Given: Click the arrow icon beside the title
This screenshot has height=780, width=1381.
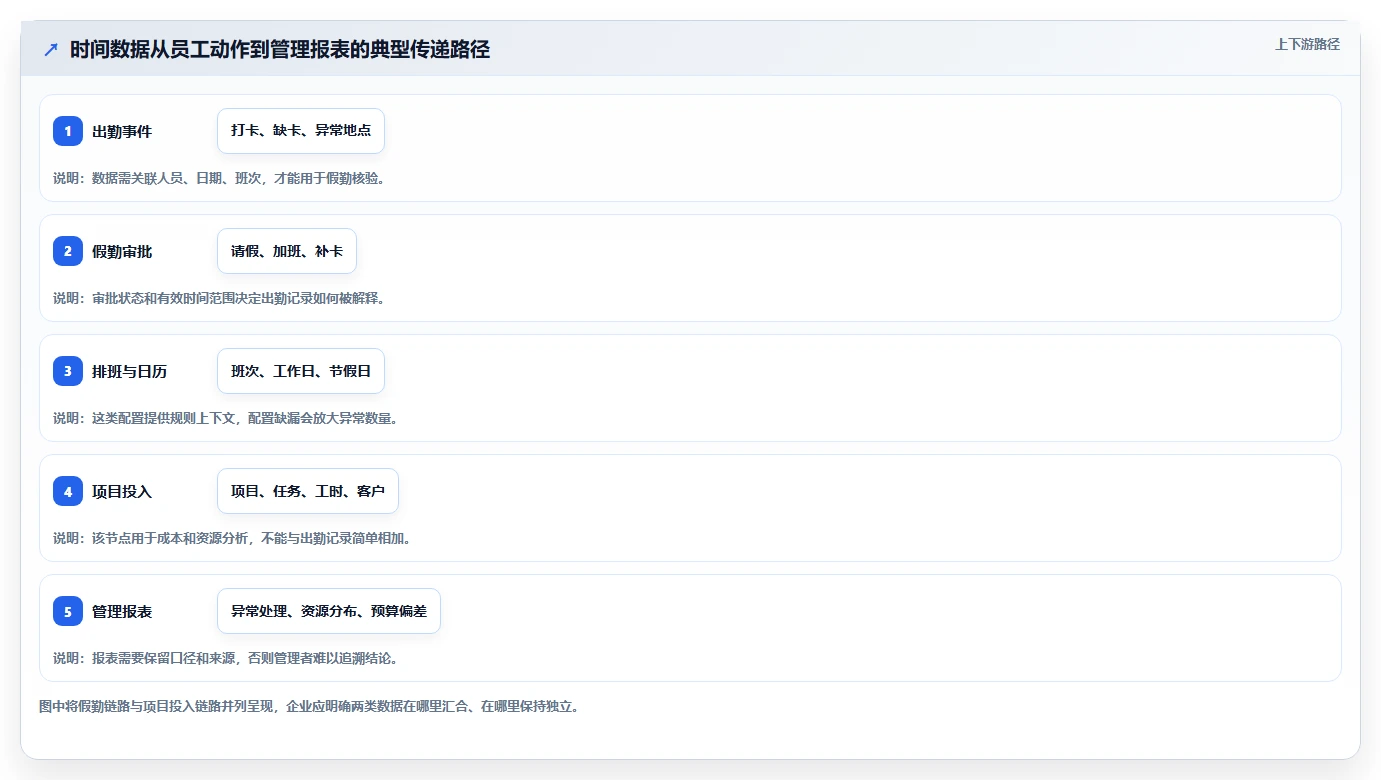Looking at the screenshot, I should coord(51,50).
